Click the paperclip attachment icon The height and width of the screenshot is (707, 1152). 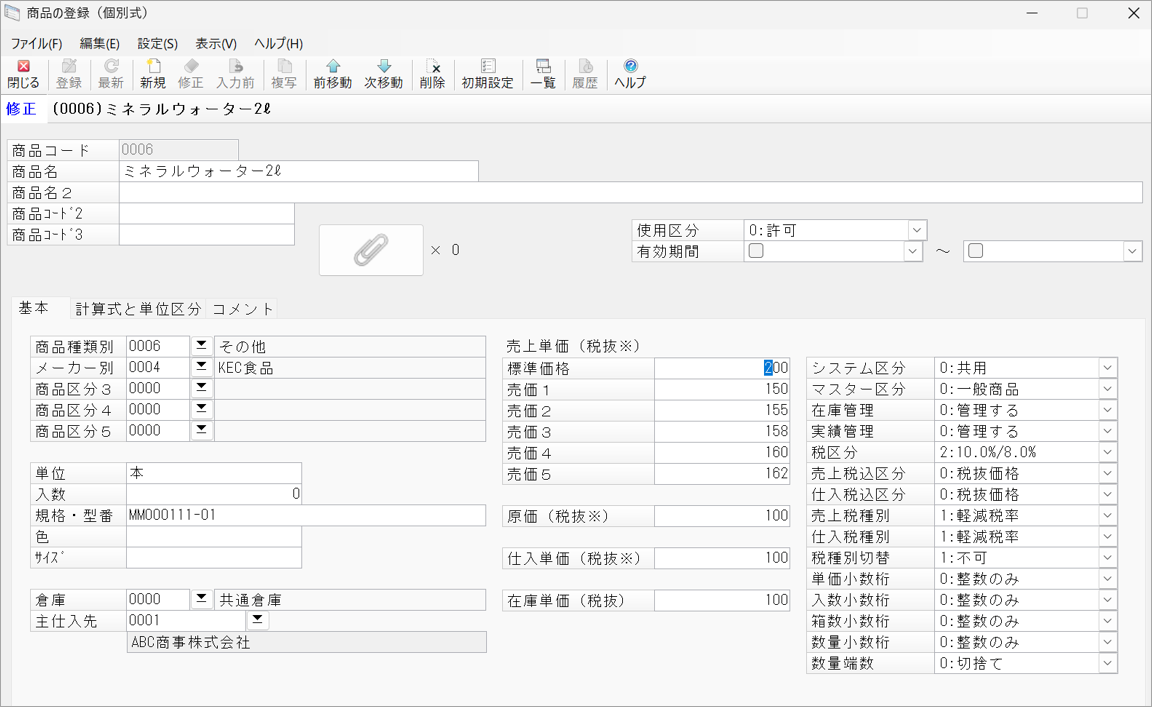371,249
